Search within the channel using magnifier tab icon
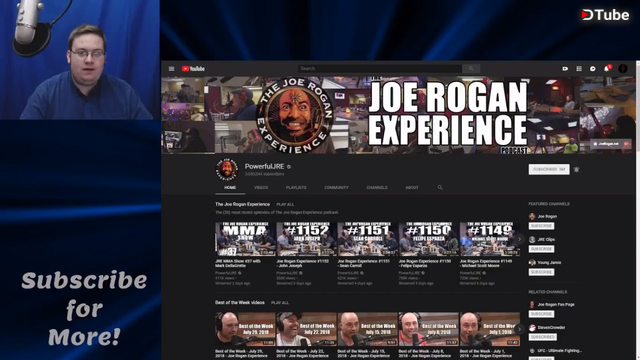Image resolution: width=640 pixels, height=360 pixels. tap(440, 187)
